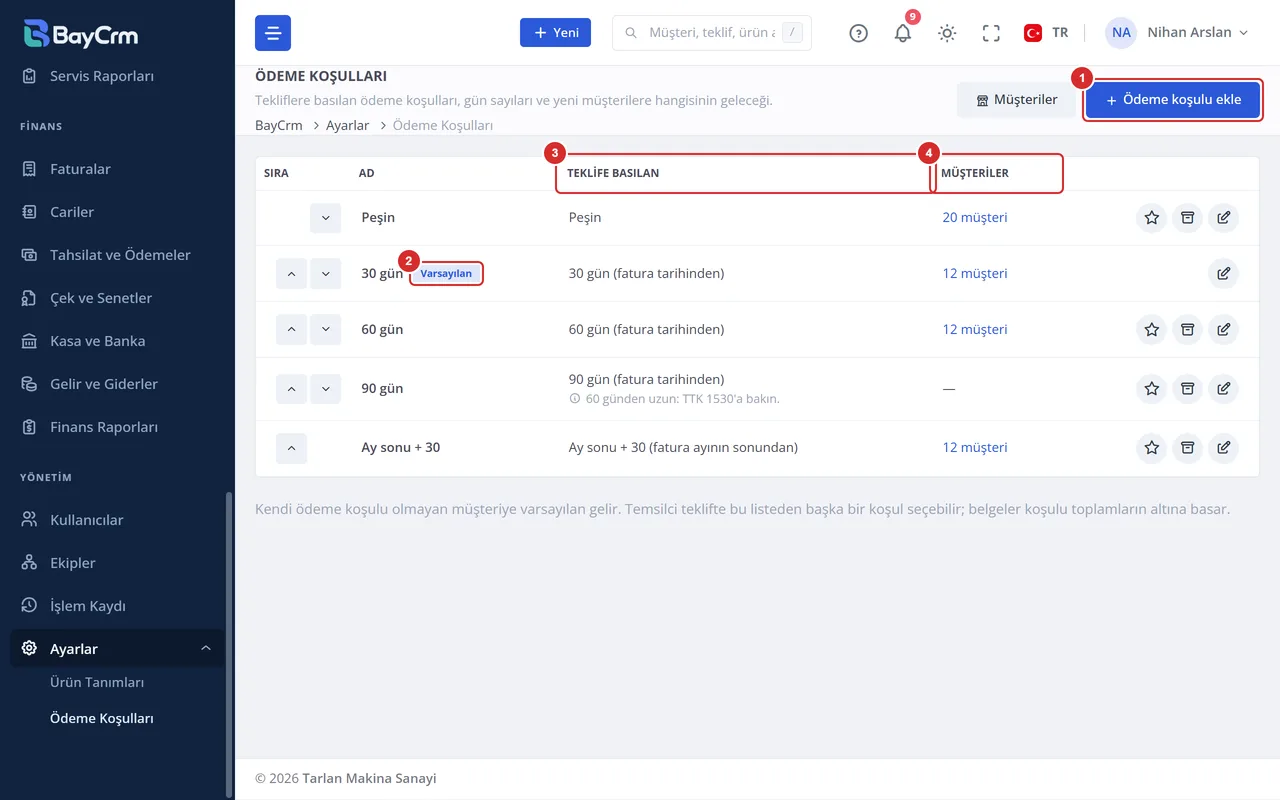Viewport: 1280px width, 800px height.
Task: Collapse the Ayarlar sidebar section
Action: (x=117, y=649)
